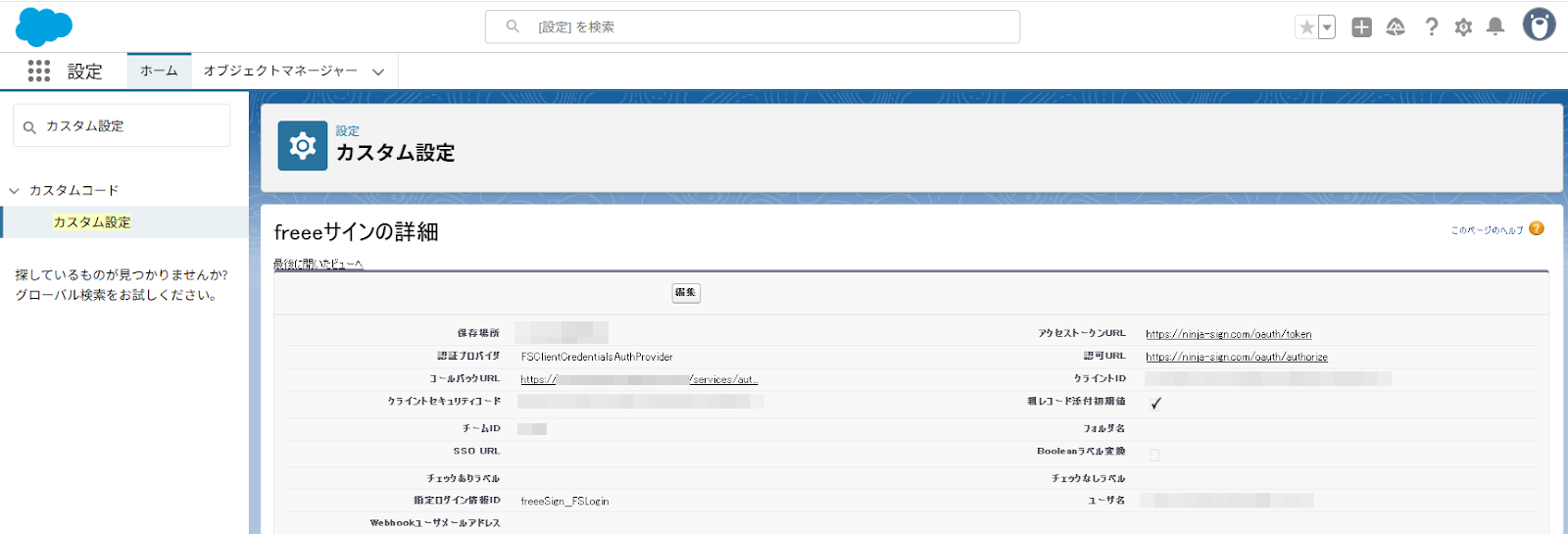Image resolution: width=1568 pixels, height=534 pixels.
Task: Click the チェックありラベル field label
Action: (464, 478)
